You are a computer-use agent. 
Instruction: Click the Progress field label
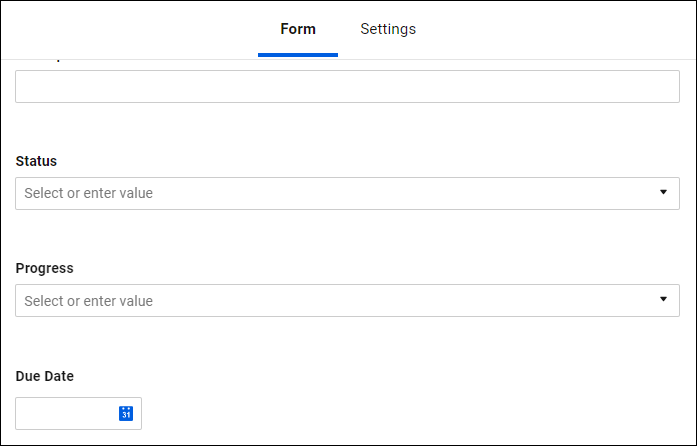44,268
